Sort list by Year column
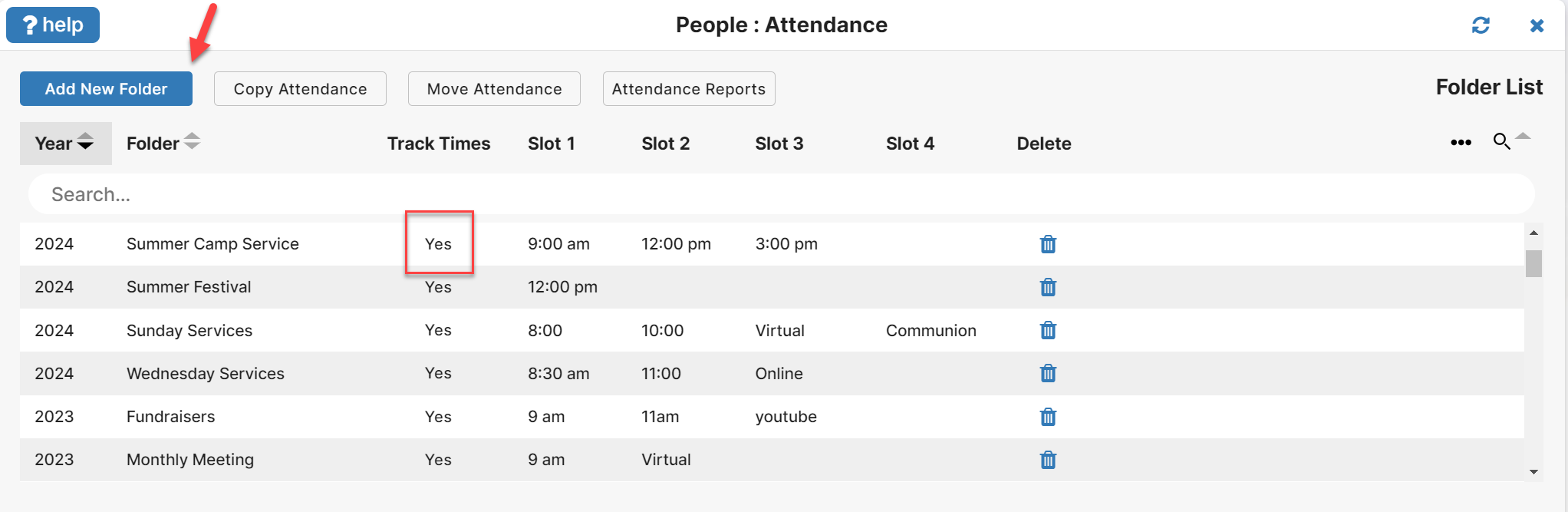The width and height of the screenshot is (1568, 512). 65,144
